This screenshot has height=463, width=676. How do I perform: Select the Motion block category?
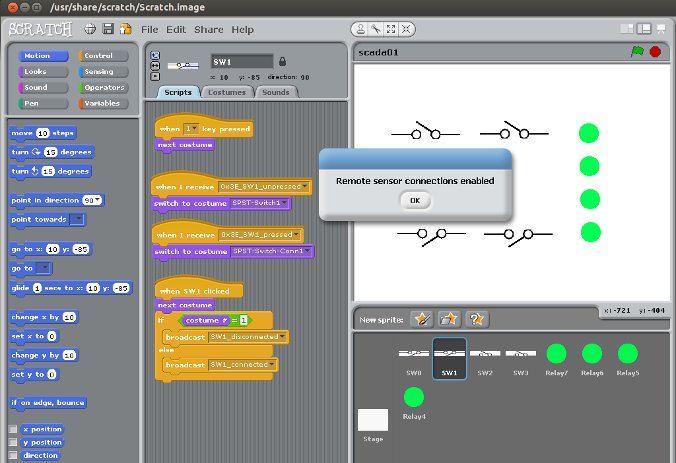pos(43,56)
